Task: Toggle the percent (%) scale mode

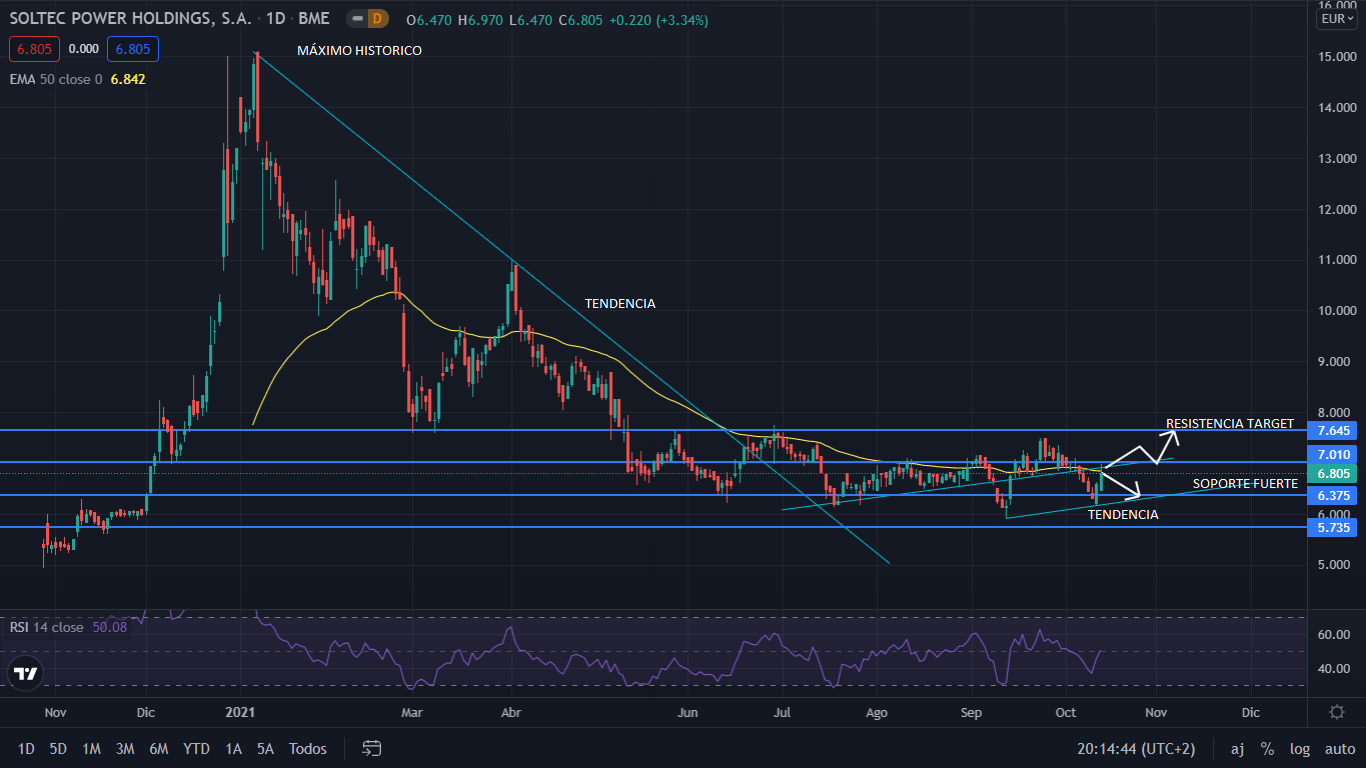Action: [1267, 748]
